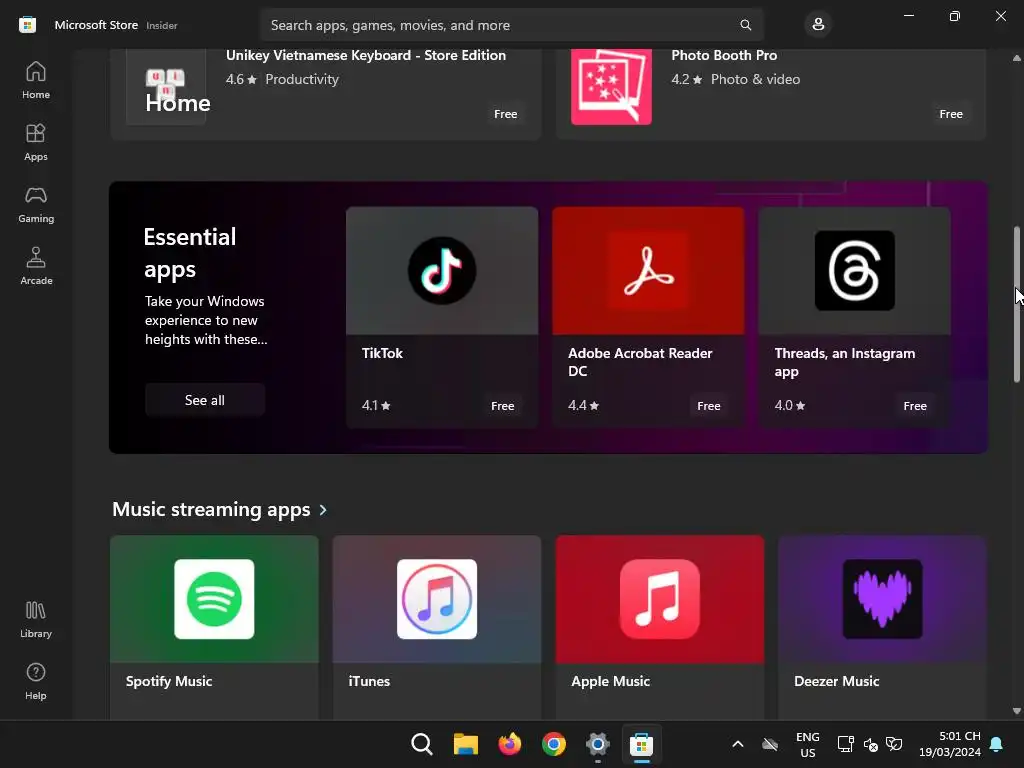Click the vertical scrollbar thumb

tap(1016, 304)
